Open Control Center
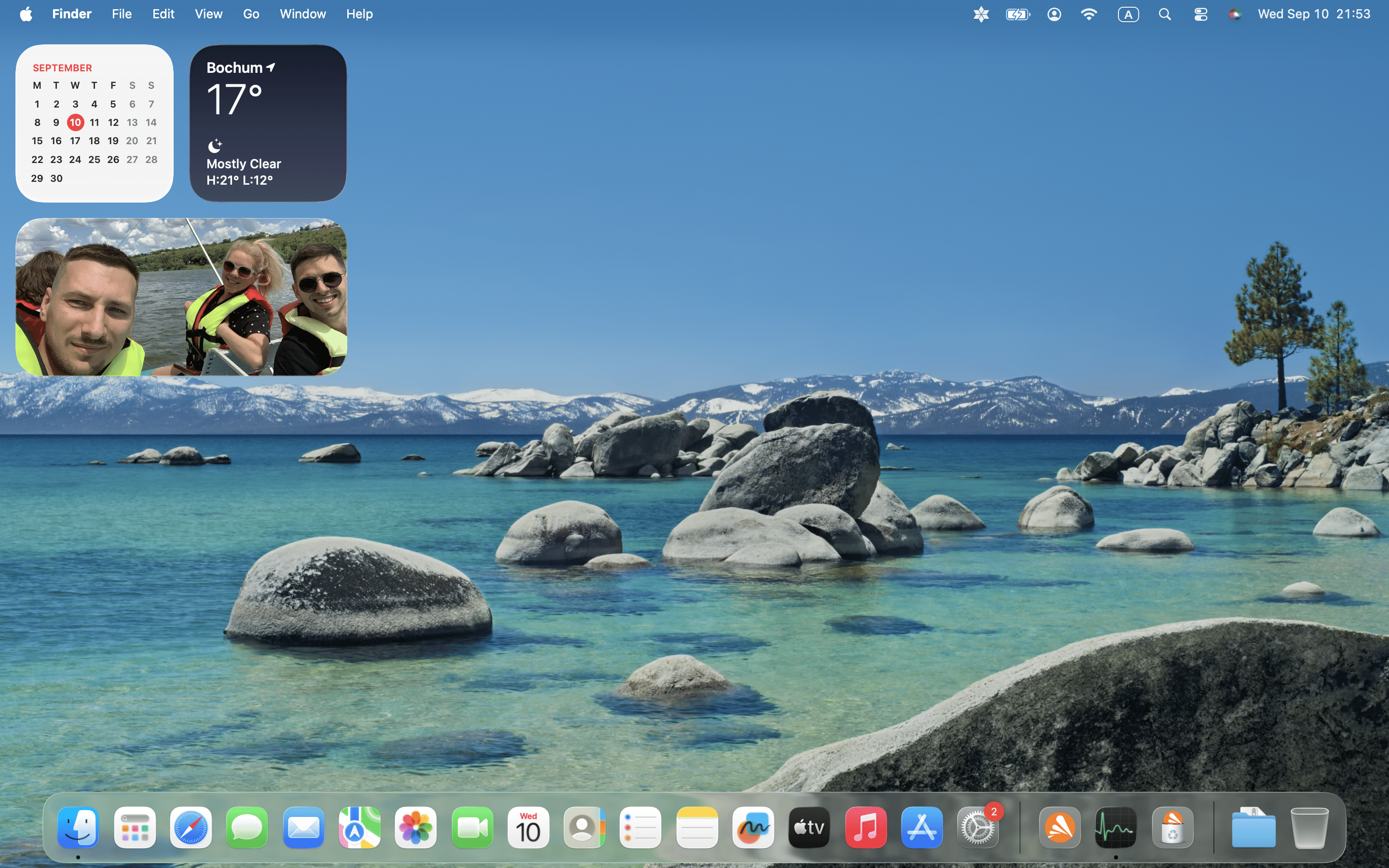The height and width of the screenshot is (868, 1389). pos(1200,14)
